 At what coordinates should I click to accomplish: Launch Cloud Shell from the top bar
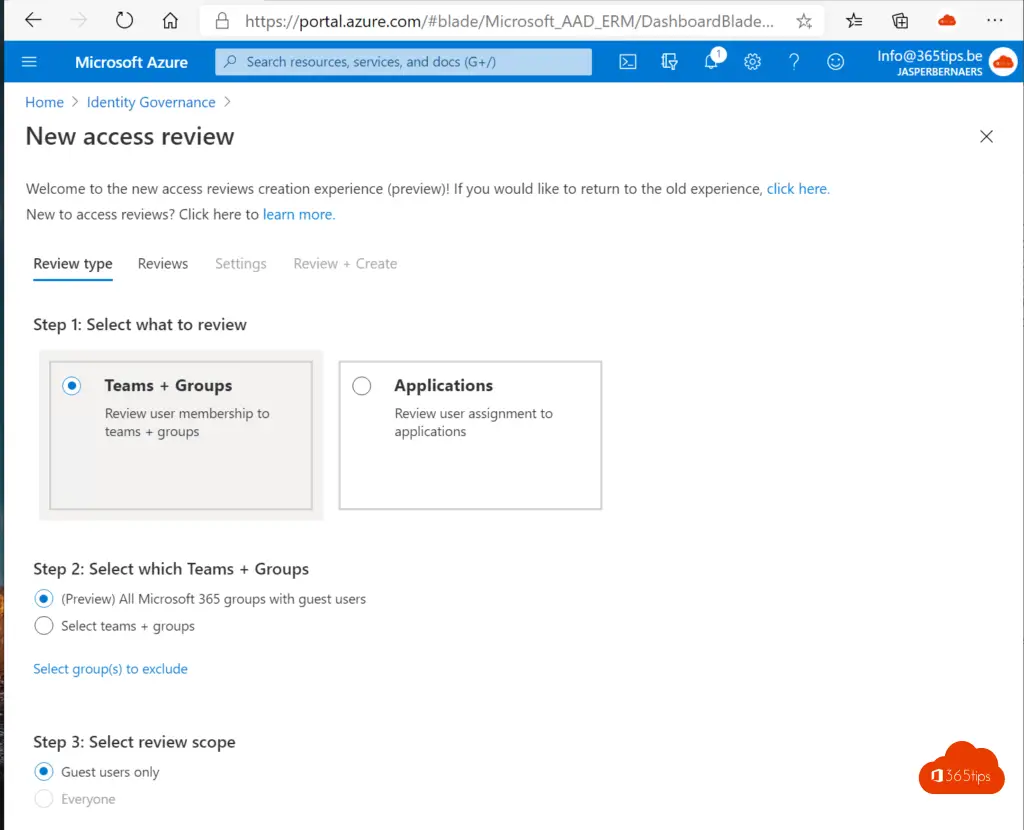628,62
